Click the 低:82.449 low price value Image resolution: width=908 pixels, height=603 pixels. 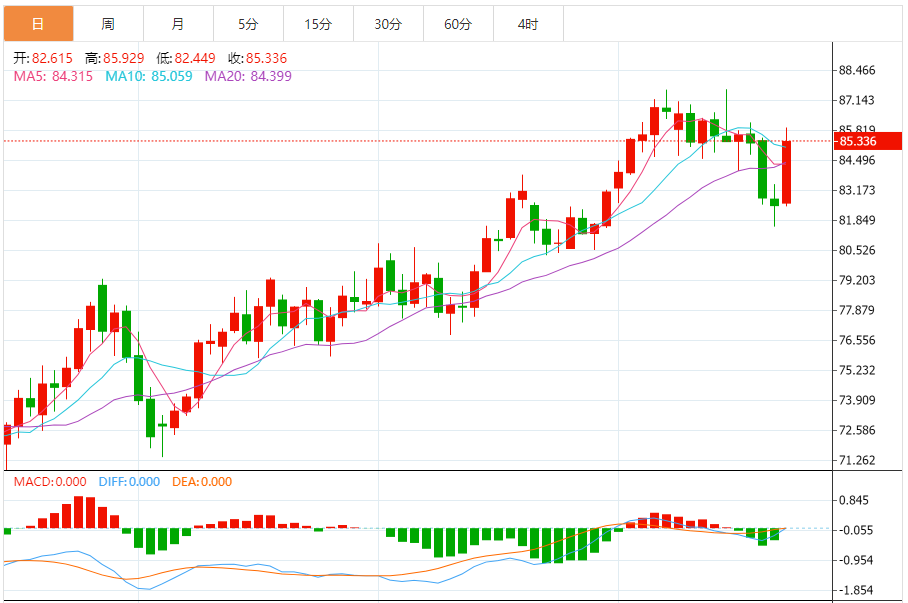click(186, 59)
